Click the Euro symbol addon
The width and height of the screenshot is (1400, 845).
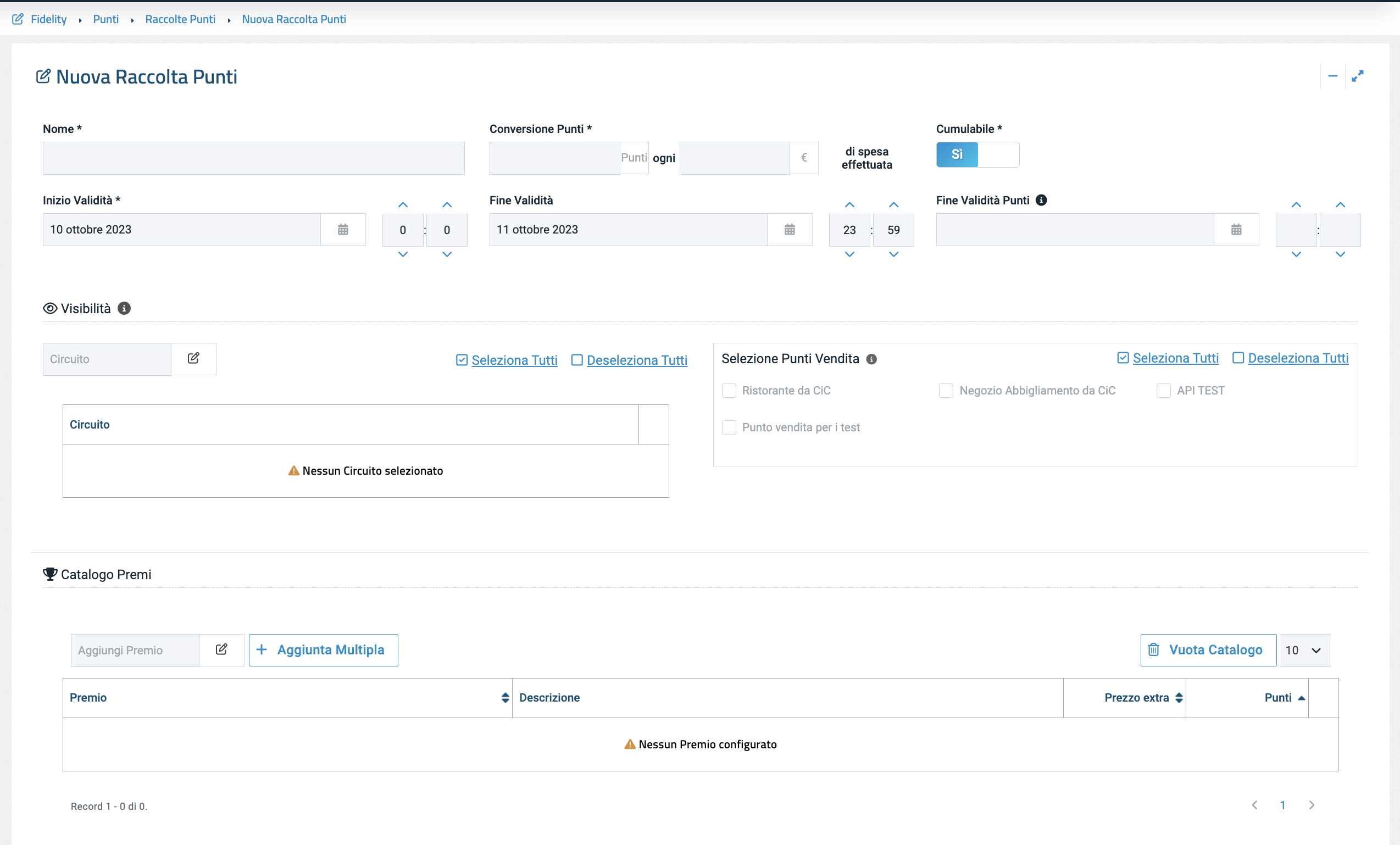pyautogui.click(x=804, y=158)
